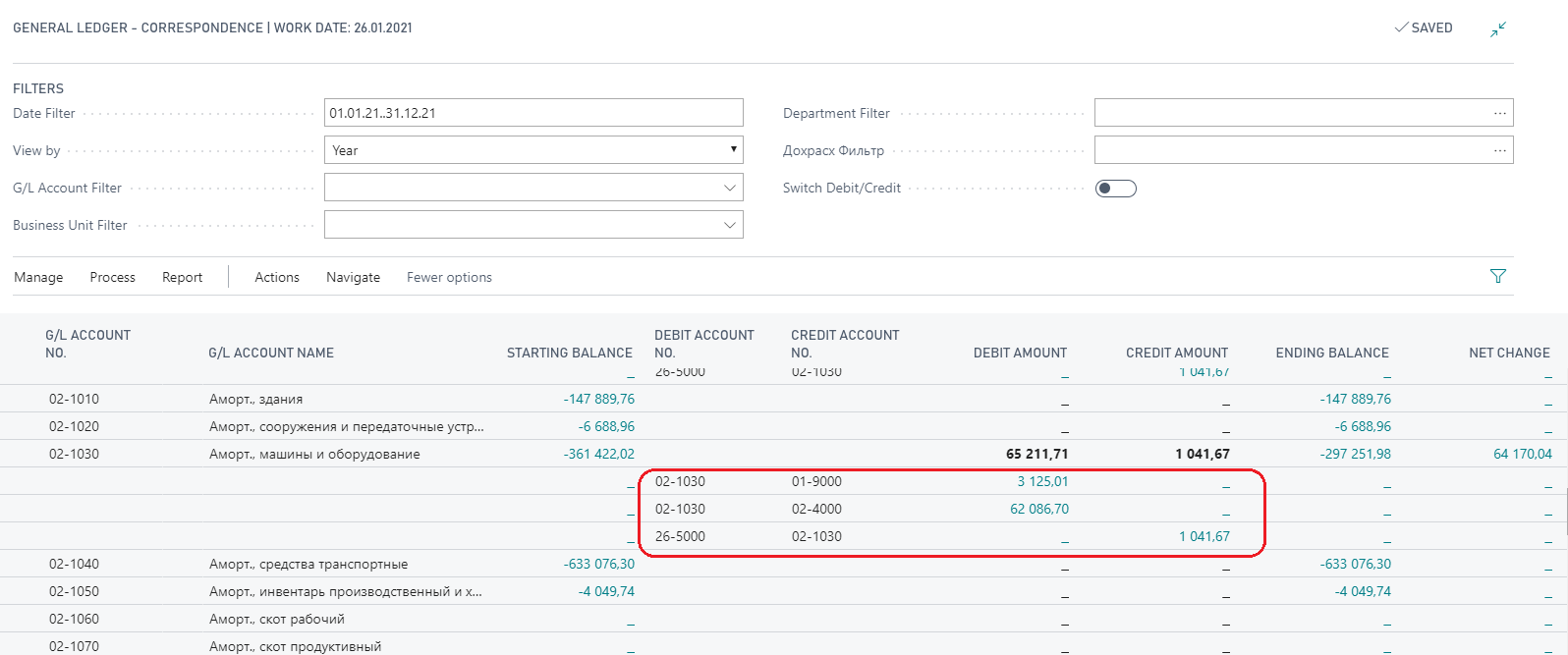1568x655 pixels.
Task: Open Department Filter lookup ellipsis
Action: click(x=1500, y=114)
